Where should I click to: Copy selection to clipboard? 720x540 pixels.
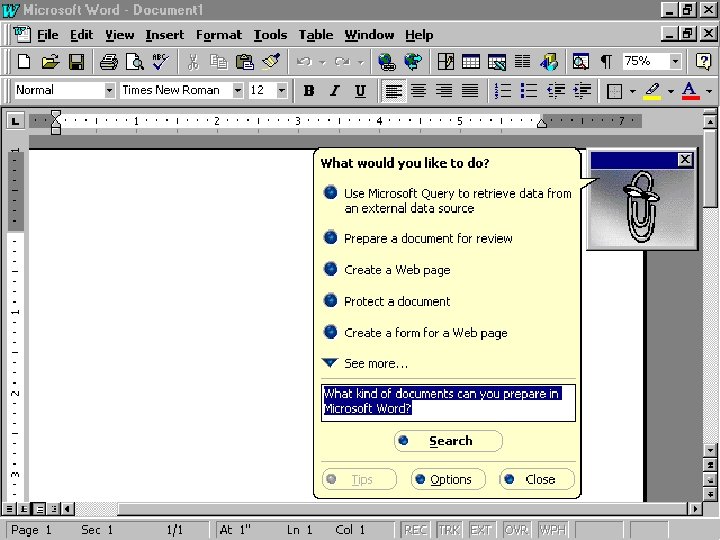click(219, 61)
